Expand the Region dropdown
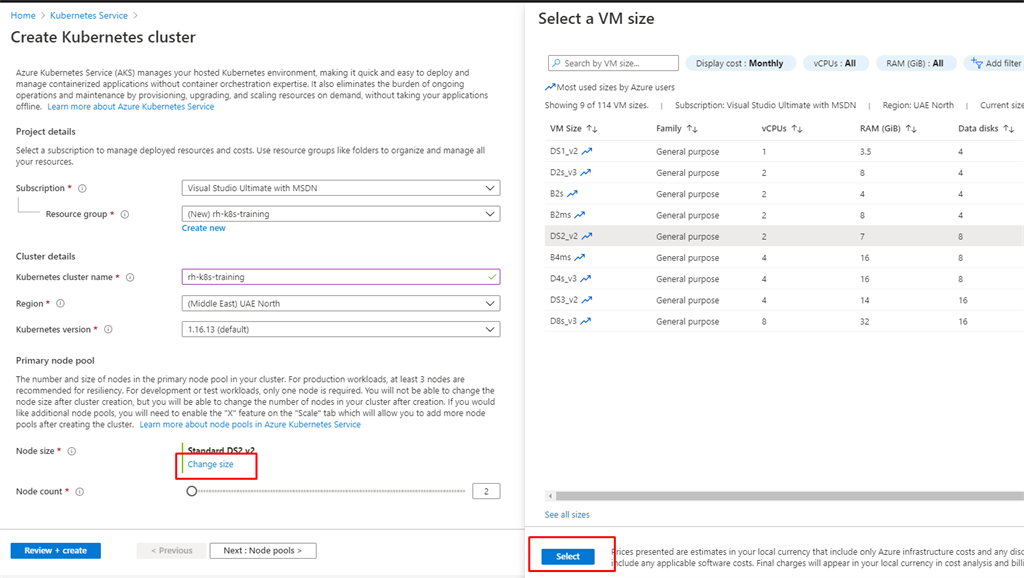 pos(341,304)
